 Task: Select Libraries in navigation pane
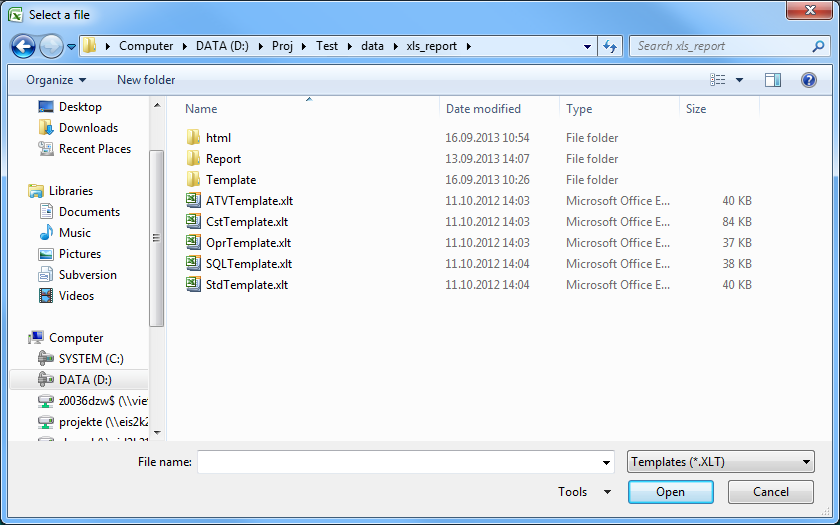click(x=71, y=191)
